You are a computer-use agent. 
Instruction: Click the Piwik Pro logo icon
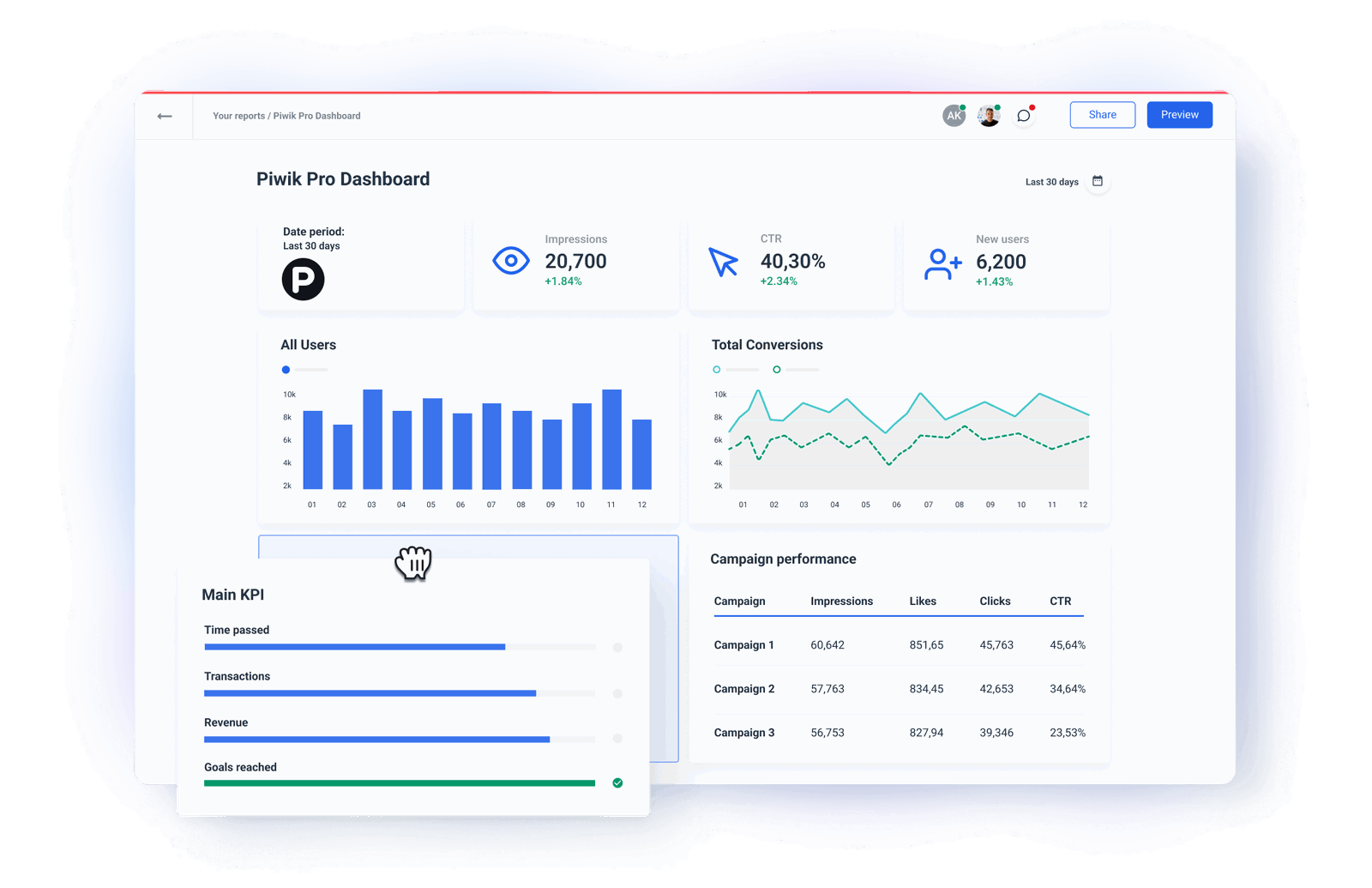302,279
